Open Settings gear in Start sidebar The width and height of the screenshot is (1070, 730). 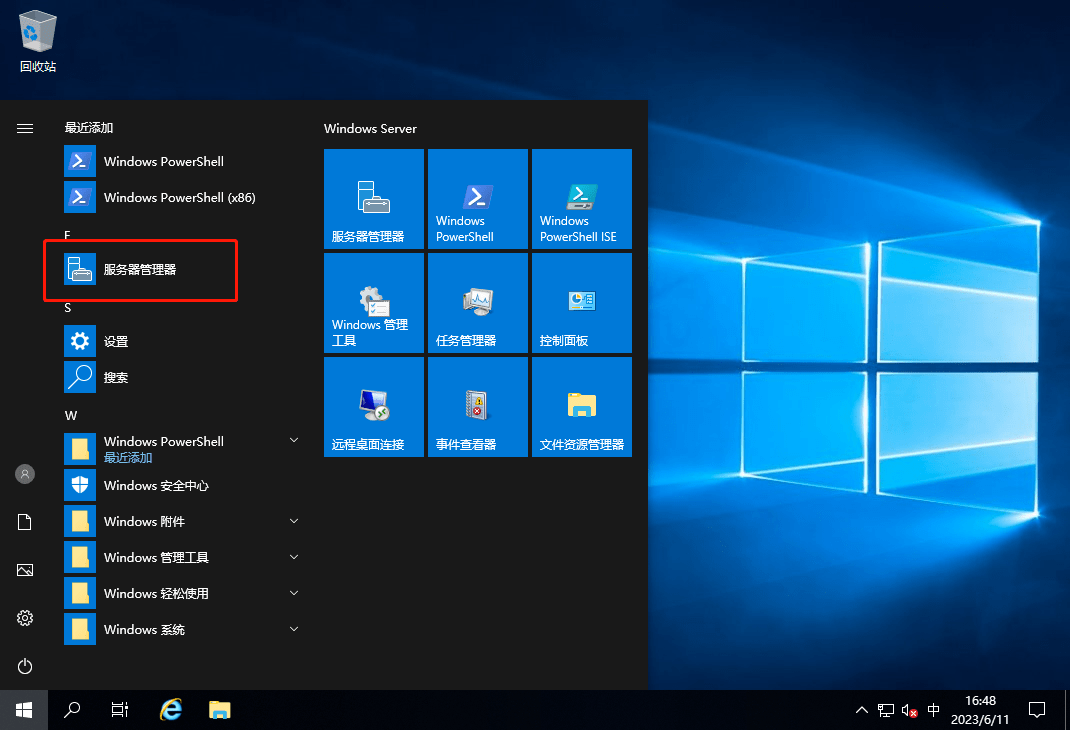click(x=25, y=618)
